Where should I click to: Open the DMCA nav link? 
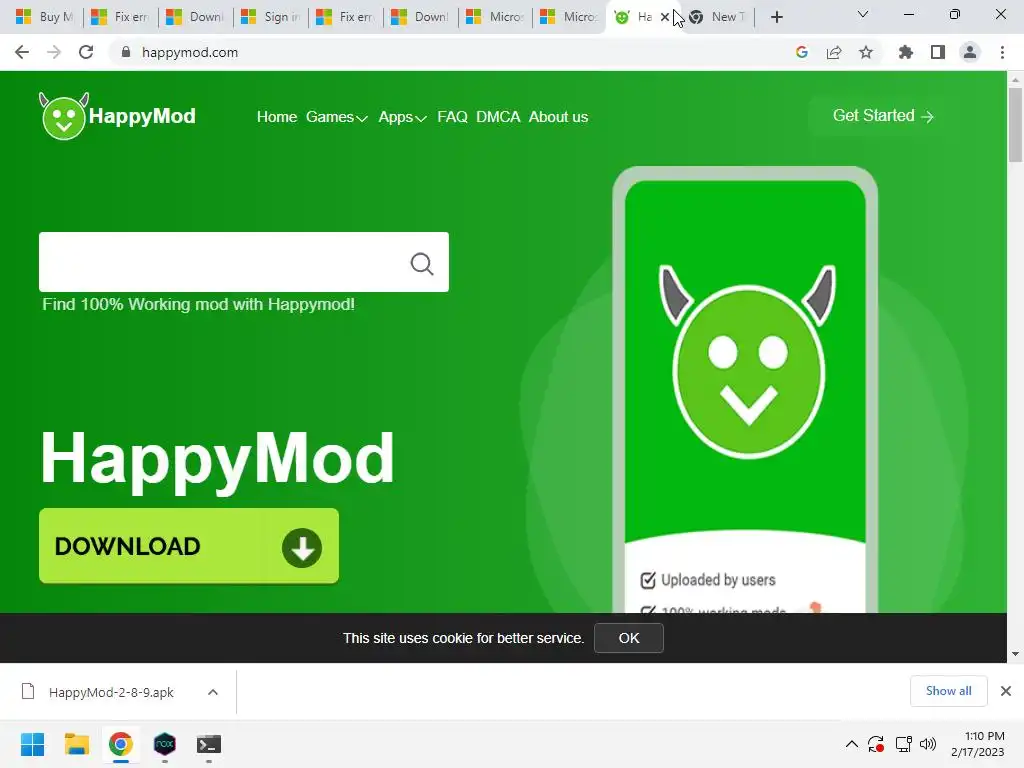(x=498, y=117)
